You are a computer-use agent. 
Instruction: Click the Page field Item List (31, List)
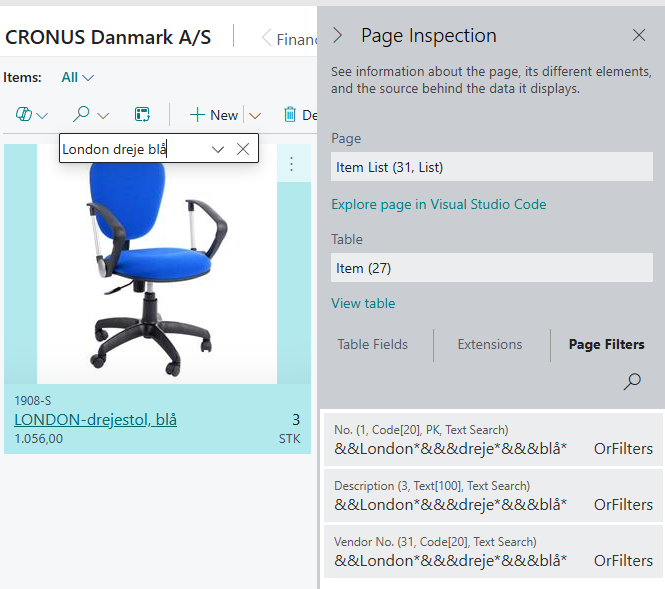tap(492, 167)
